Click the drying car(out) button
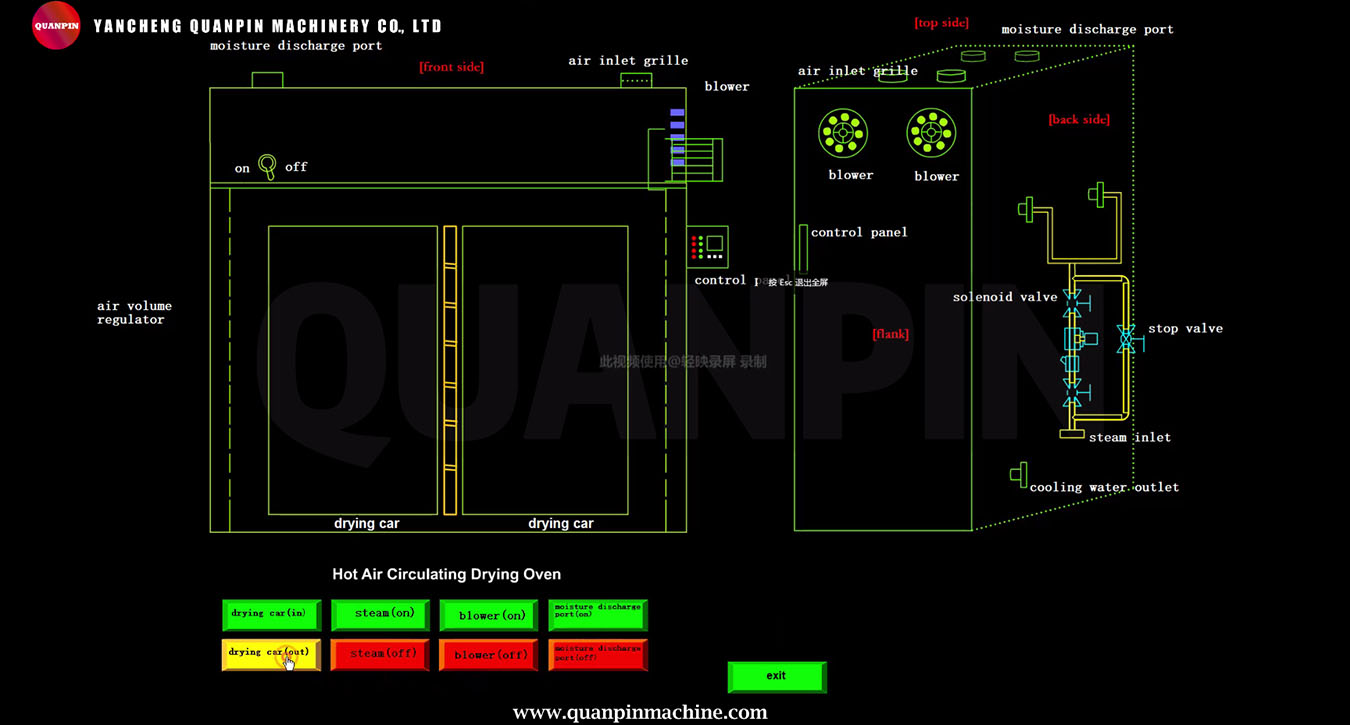This screenshot has height=725, width=1350. coord(271,654)
